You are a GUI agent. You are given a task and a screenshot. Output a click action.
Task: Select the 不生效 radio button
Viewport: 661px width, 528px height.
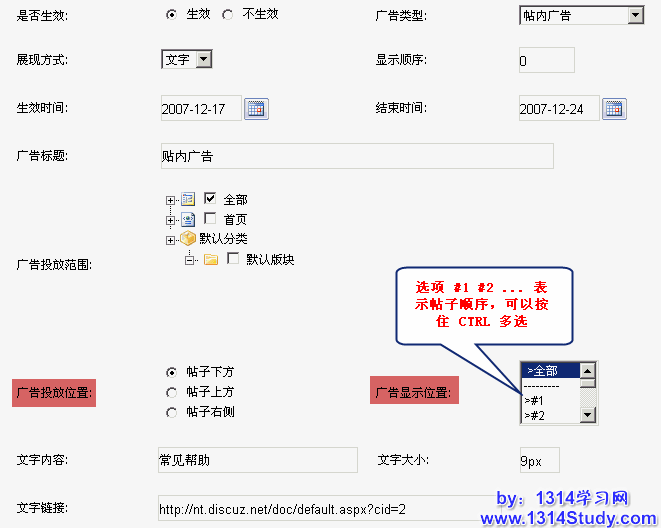click(227, 15)
